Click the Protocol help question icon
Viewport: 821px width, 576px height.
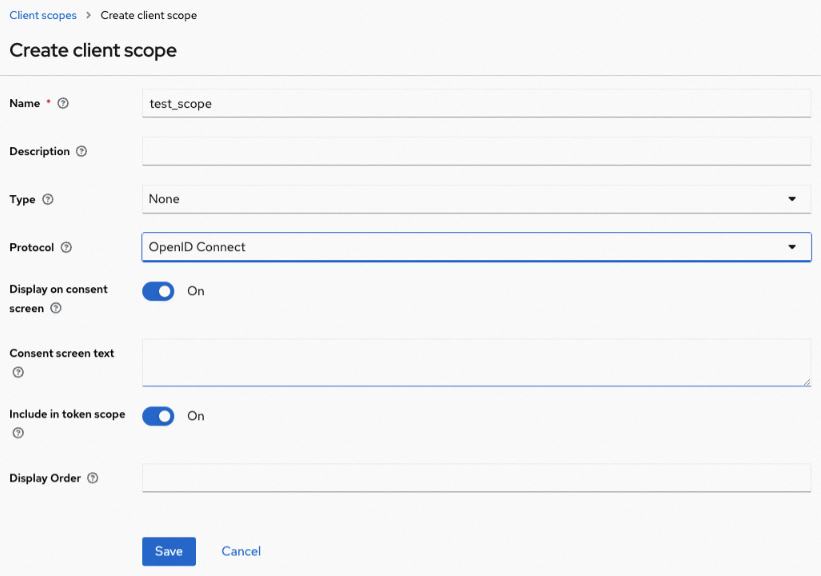[67, 248]
